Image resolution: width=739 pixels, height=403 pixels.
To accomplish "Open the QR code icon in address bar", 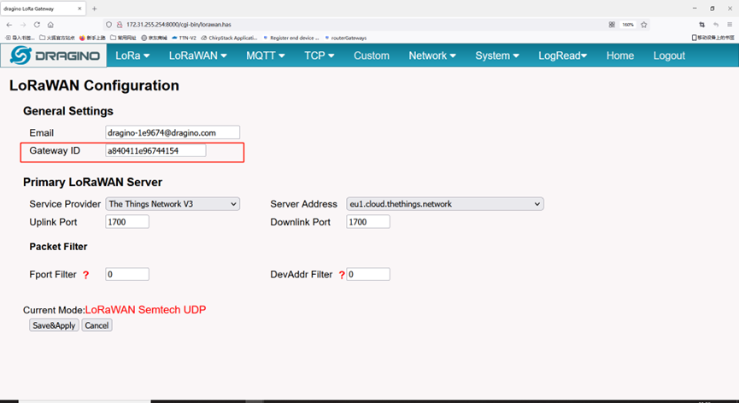I will [612, 25].
